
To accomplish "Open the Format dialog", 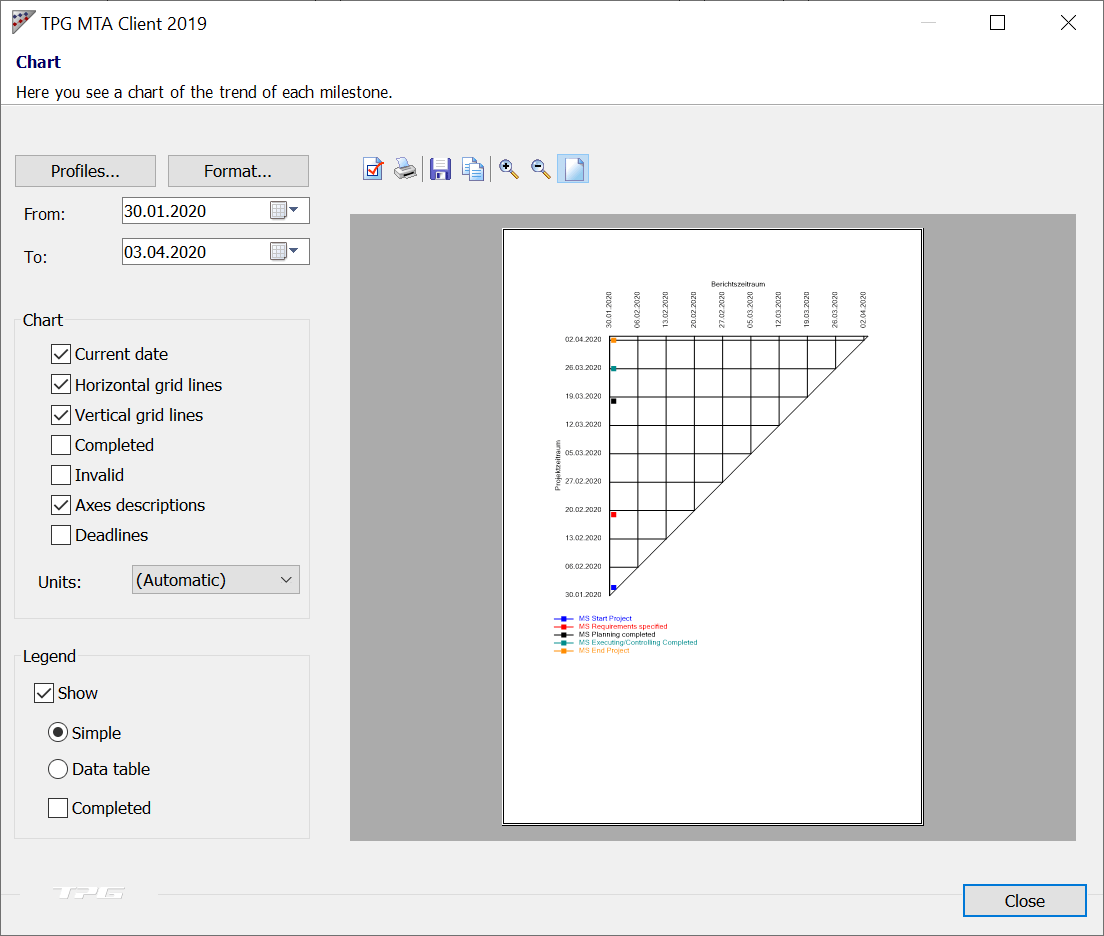I will coord(238,170).
